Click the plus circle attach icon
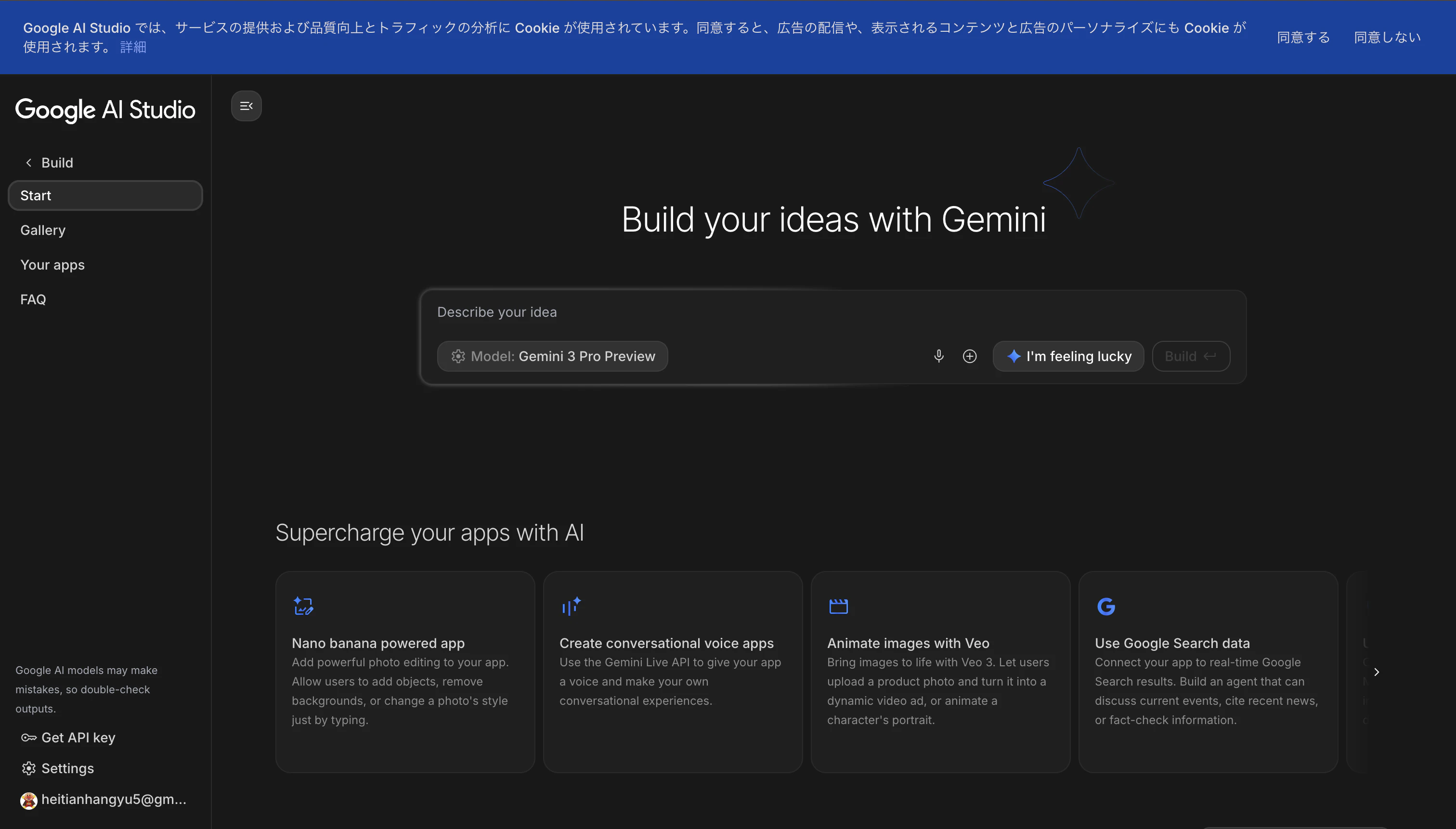 click(x=970, y=356)
